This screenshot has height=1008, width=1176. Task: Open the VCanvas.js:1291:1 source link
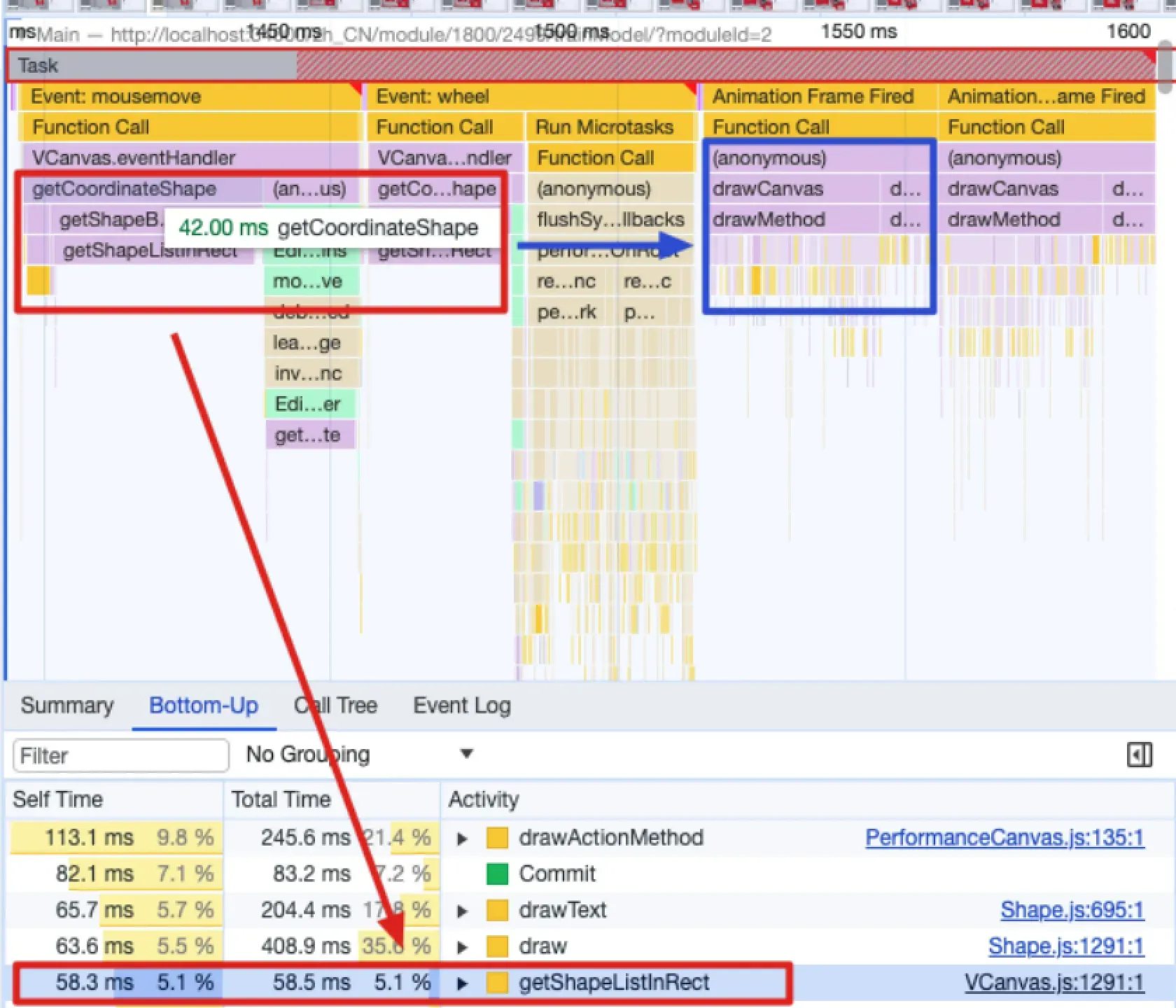1053,983
